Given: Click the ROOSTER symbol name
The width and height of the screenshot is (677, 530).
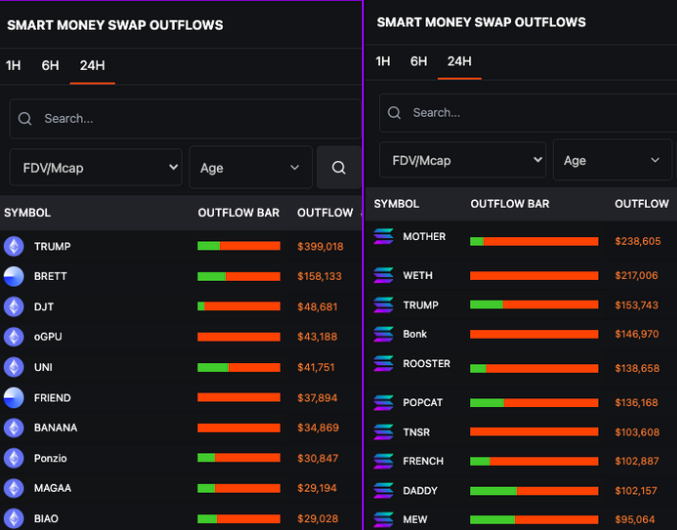Looking at the screenshot, I should point(427,363).
